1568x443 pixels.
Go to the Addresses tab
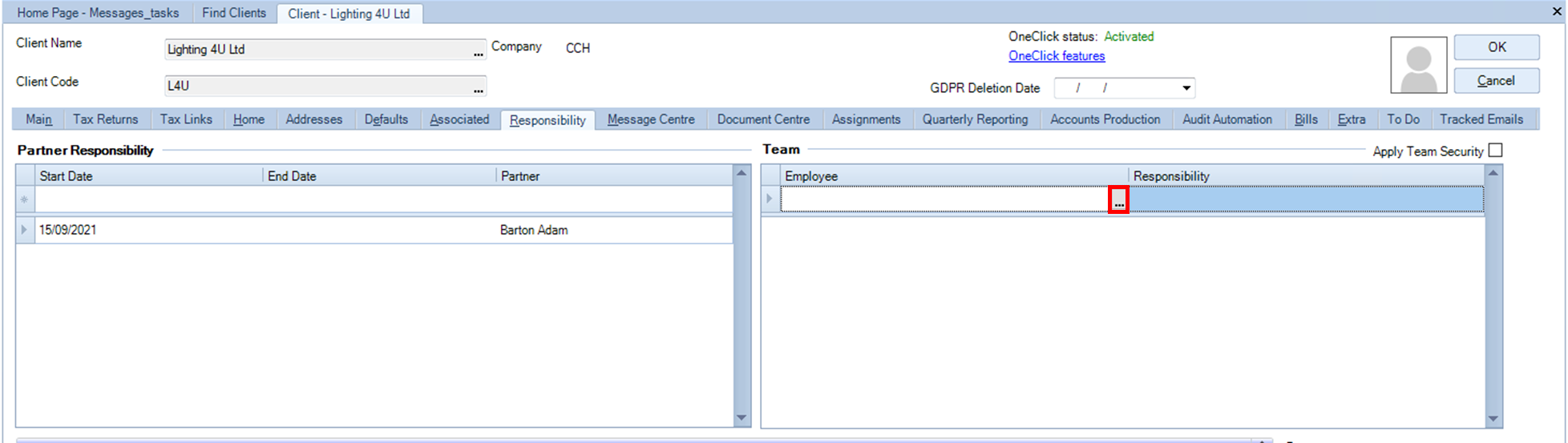pos(313,119)
